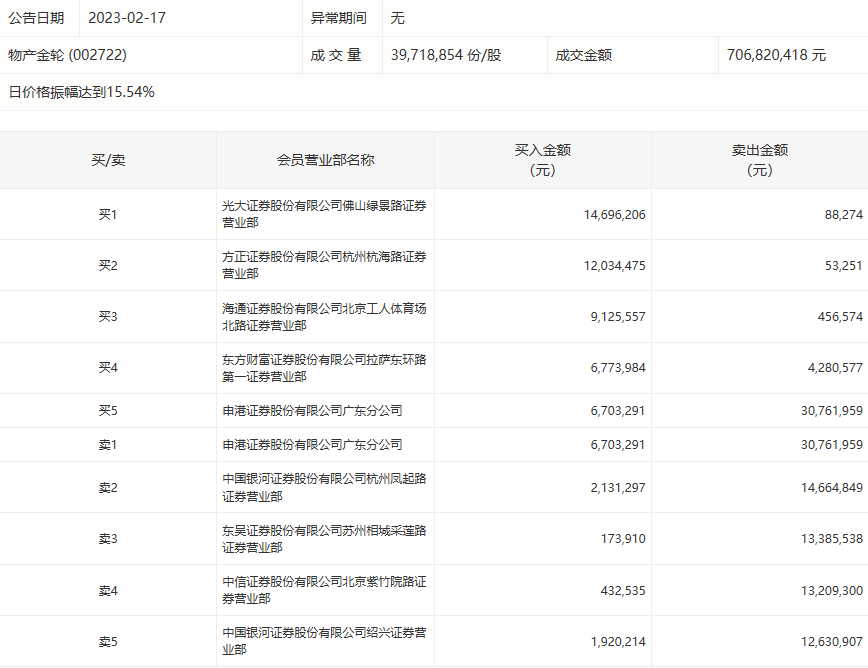Viewport: 868px width, 668px height.
Task: Select buy amount 12,034,475
Action: click(x=614, y=266)
